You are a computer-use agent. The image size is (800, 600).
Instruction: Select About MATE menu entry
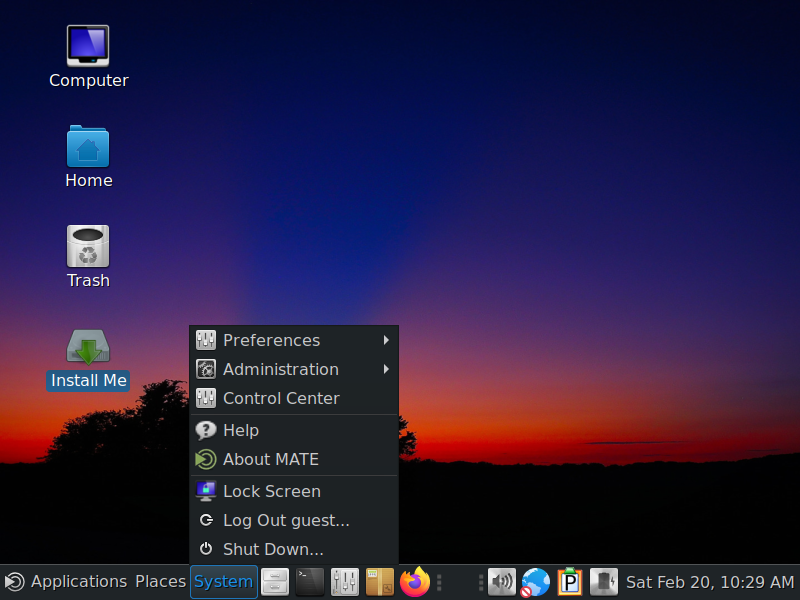tap(294, 460)
